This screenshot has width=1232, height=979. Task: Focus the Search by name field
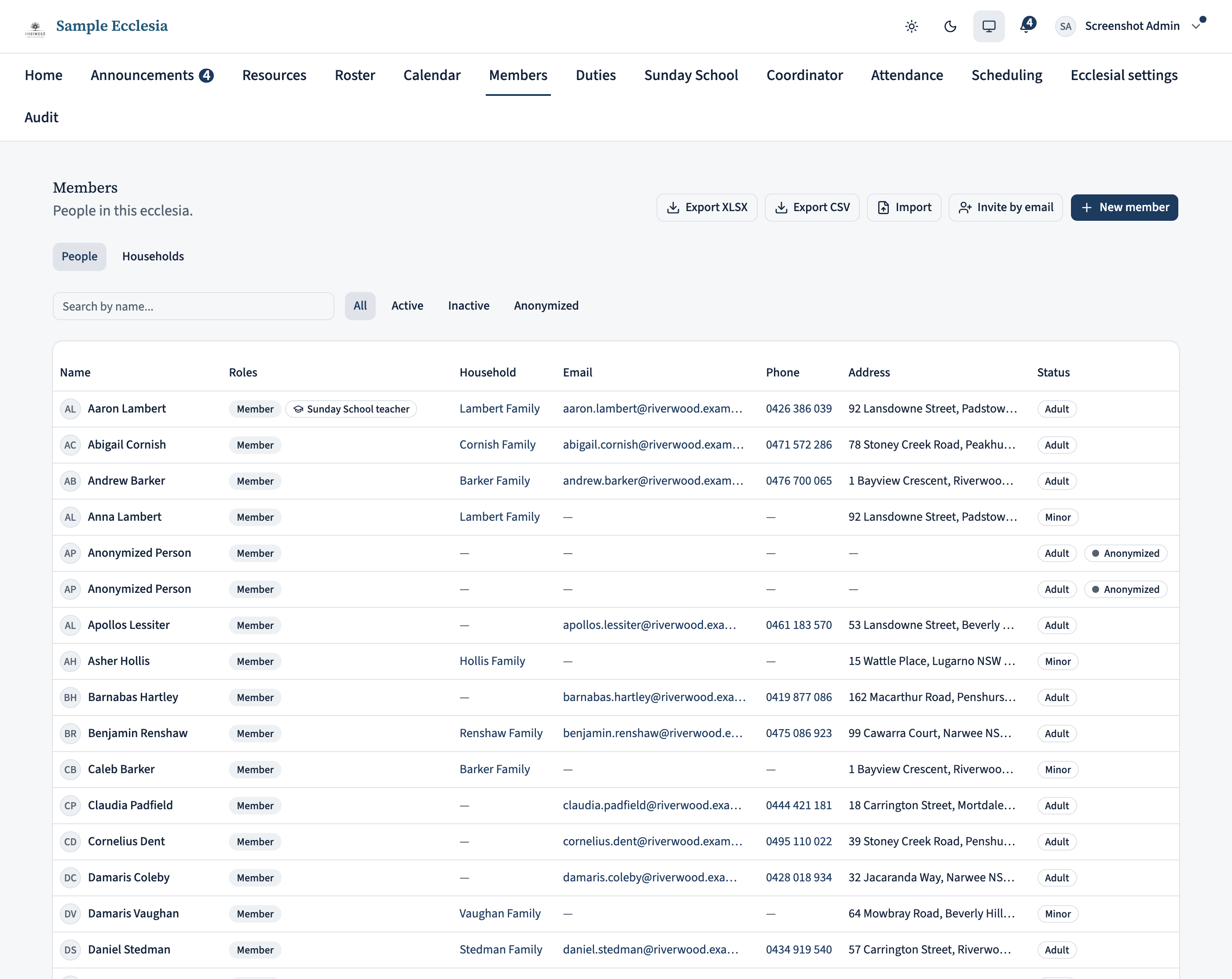(194, 306)
